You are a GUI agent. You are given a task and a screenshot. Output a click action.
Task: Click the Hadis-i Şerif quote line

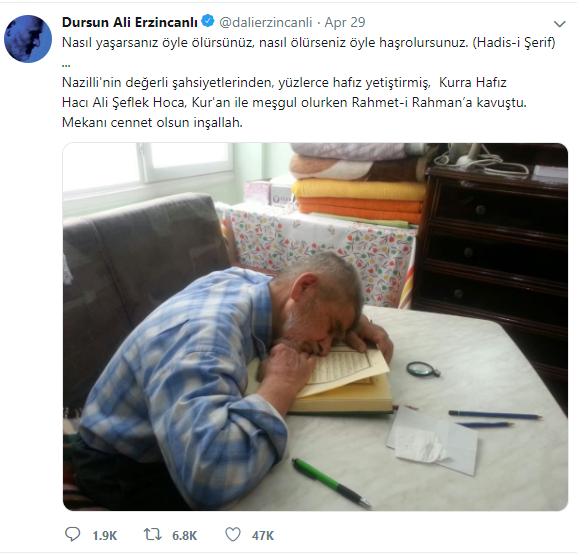pyautogui.click(x=308, y=43)
